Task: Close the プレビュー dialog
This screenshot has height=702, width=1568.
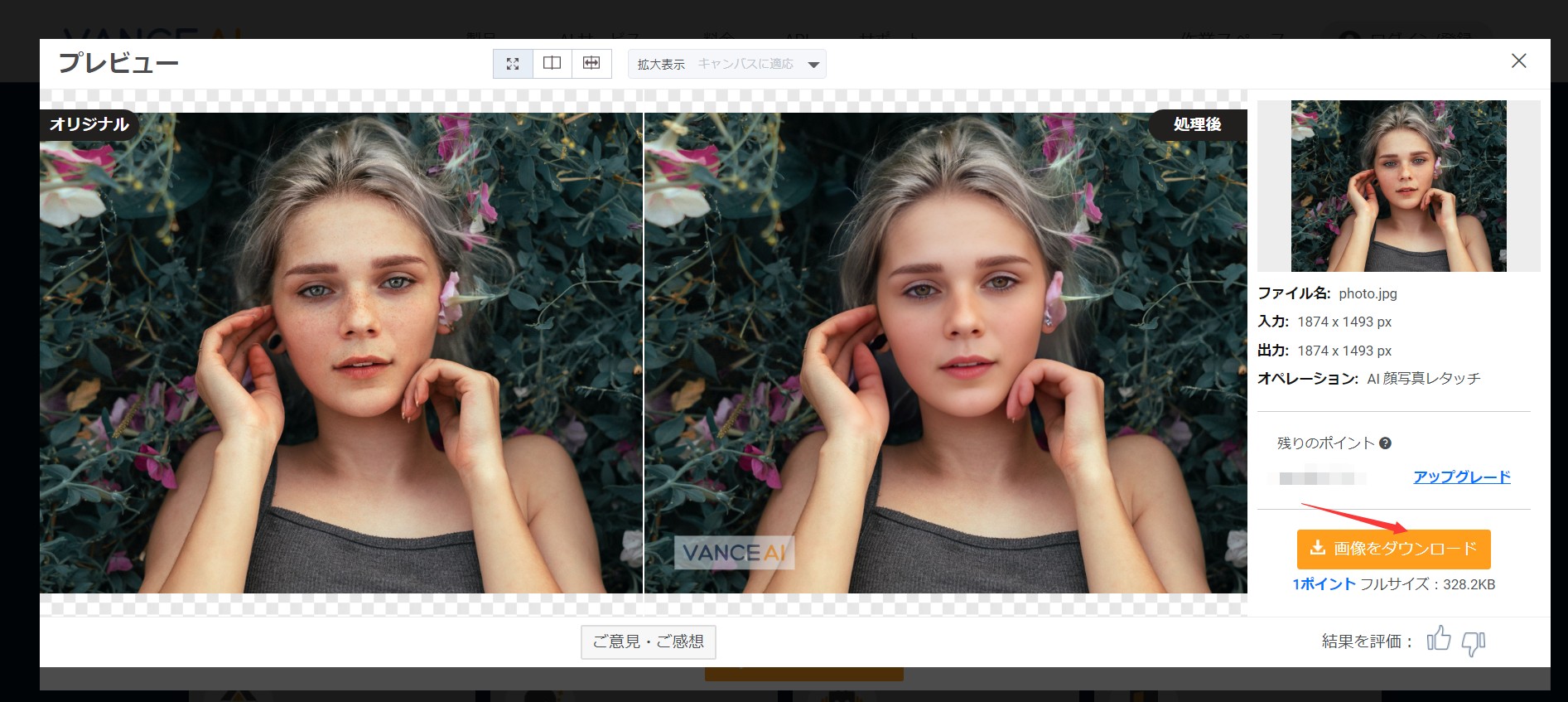Action: pos(1518,61)
